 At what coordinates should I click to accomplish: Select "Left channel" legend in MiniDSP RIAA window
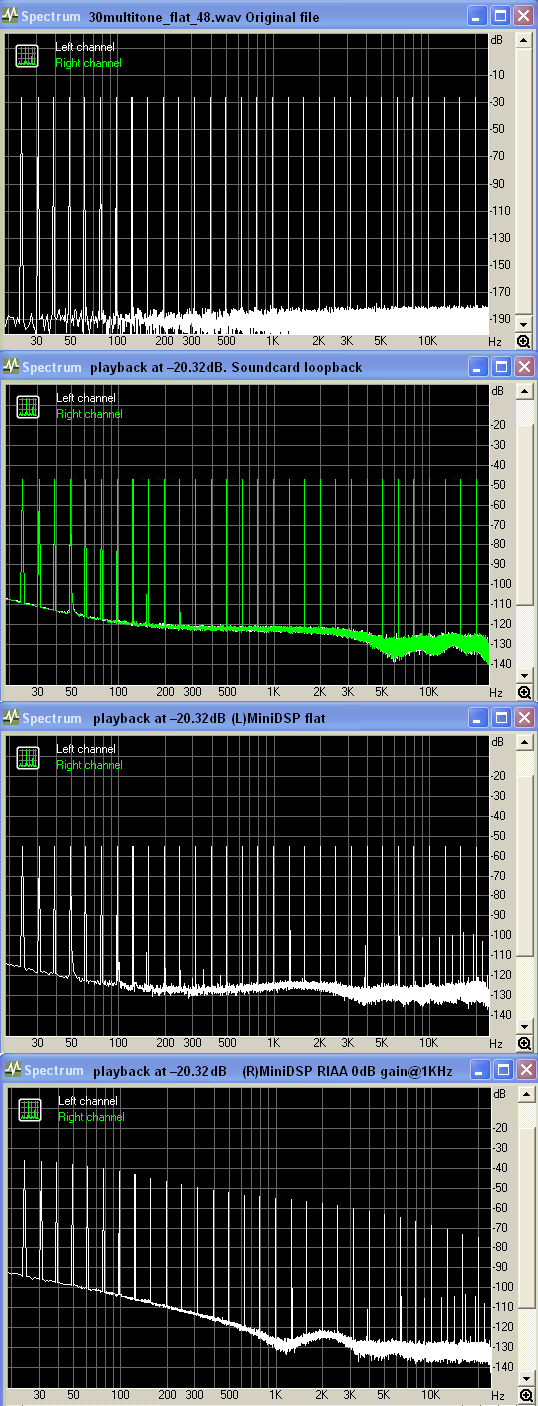pyautogui.click(x=87, y=1101)
